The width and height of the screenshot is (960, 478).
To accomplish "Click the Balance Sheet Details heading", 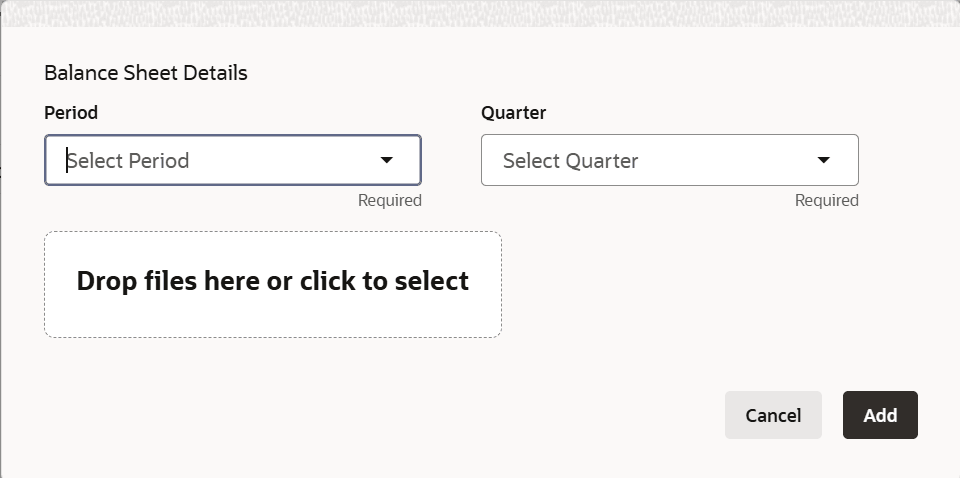I will (146, 73).
